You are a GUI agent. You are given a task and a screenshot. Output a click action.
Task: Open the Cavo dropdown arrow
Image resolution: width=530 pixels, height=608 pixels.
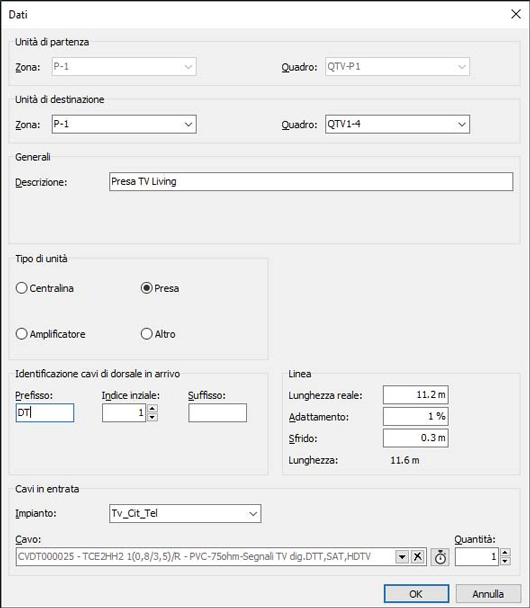coord(402,557)
